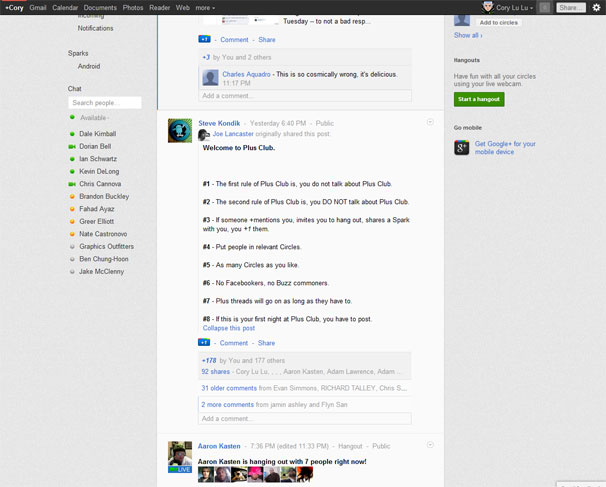Click first hangout participant thumbnail

206,474
